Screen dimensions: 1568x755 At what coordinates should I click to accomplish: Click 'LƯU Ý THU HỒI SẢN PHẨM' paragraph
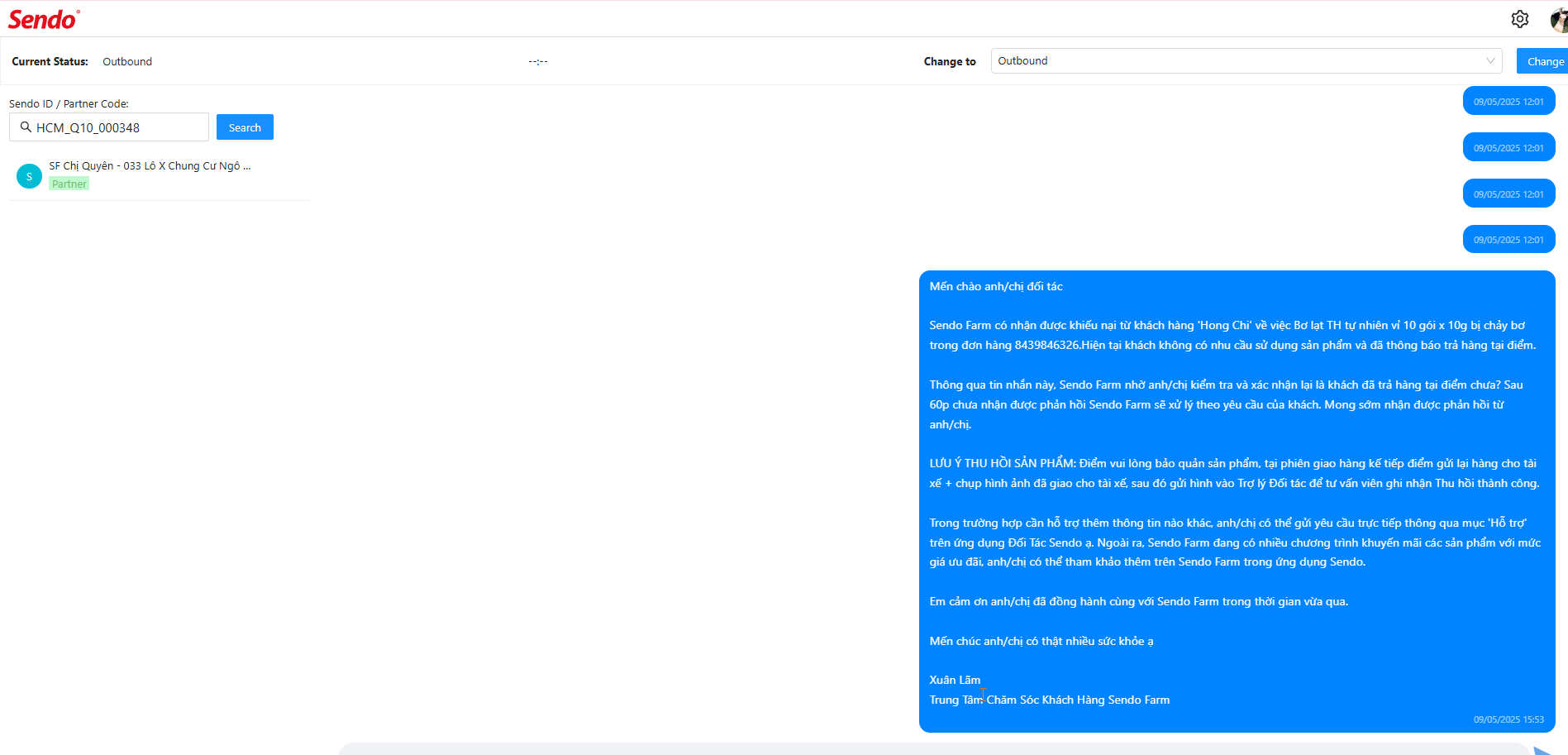1234,473
